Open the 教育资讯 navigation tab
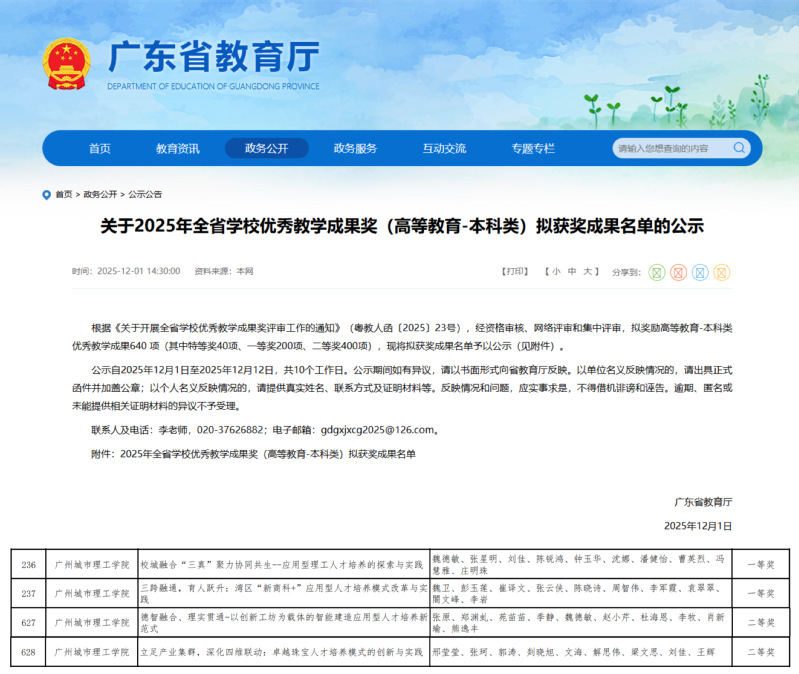 178,148
